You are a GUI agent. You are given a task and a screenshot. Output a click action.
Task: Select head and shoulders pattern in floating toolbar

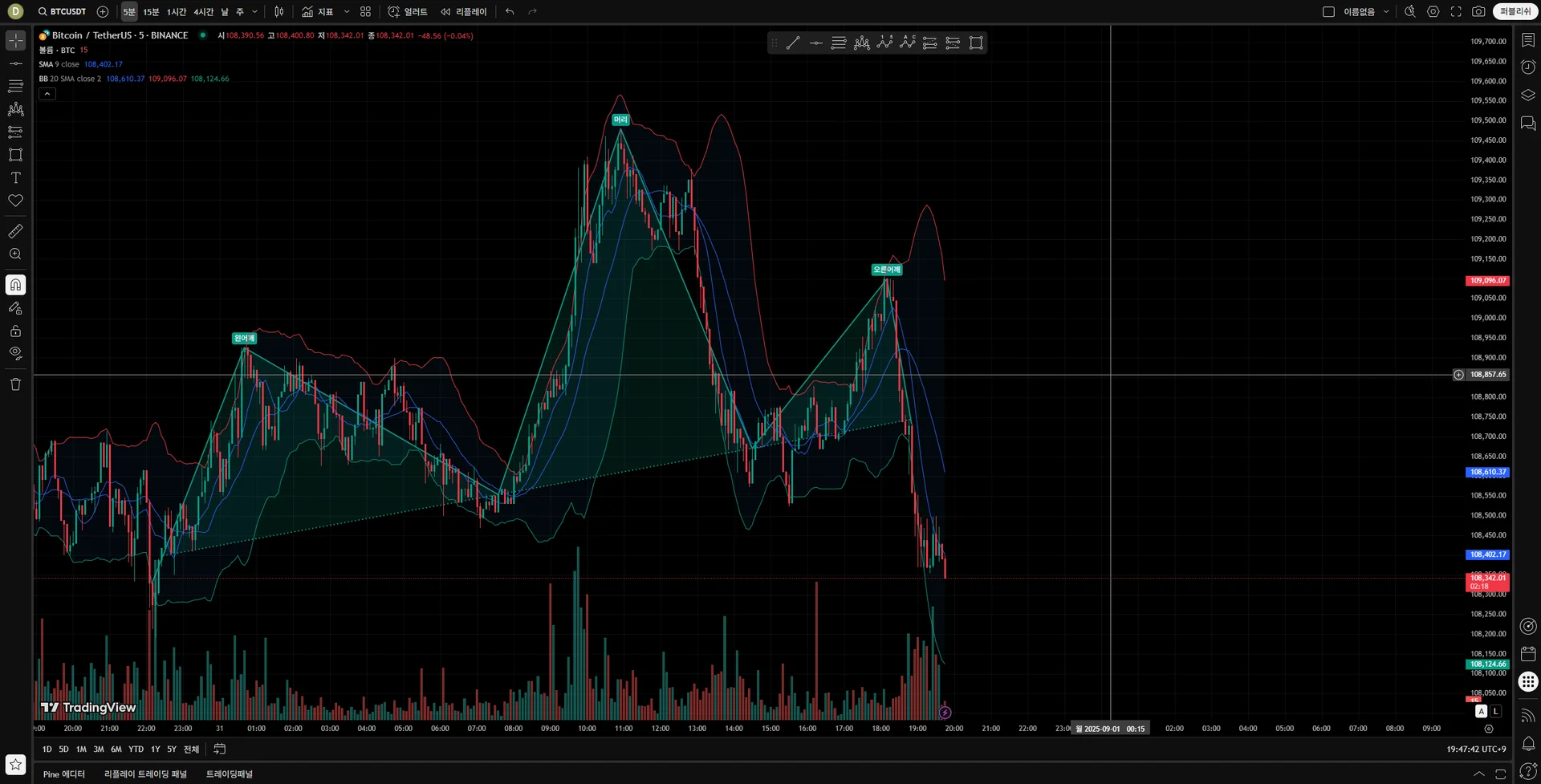(862, 43)
